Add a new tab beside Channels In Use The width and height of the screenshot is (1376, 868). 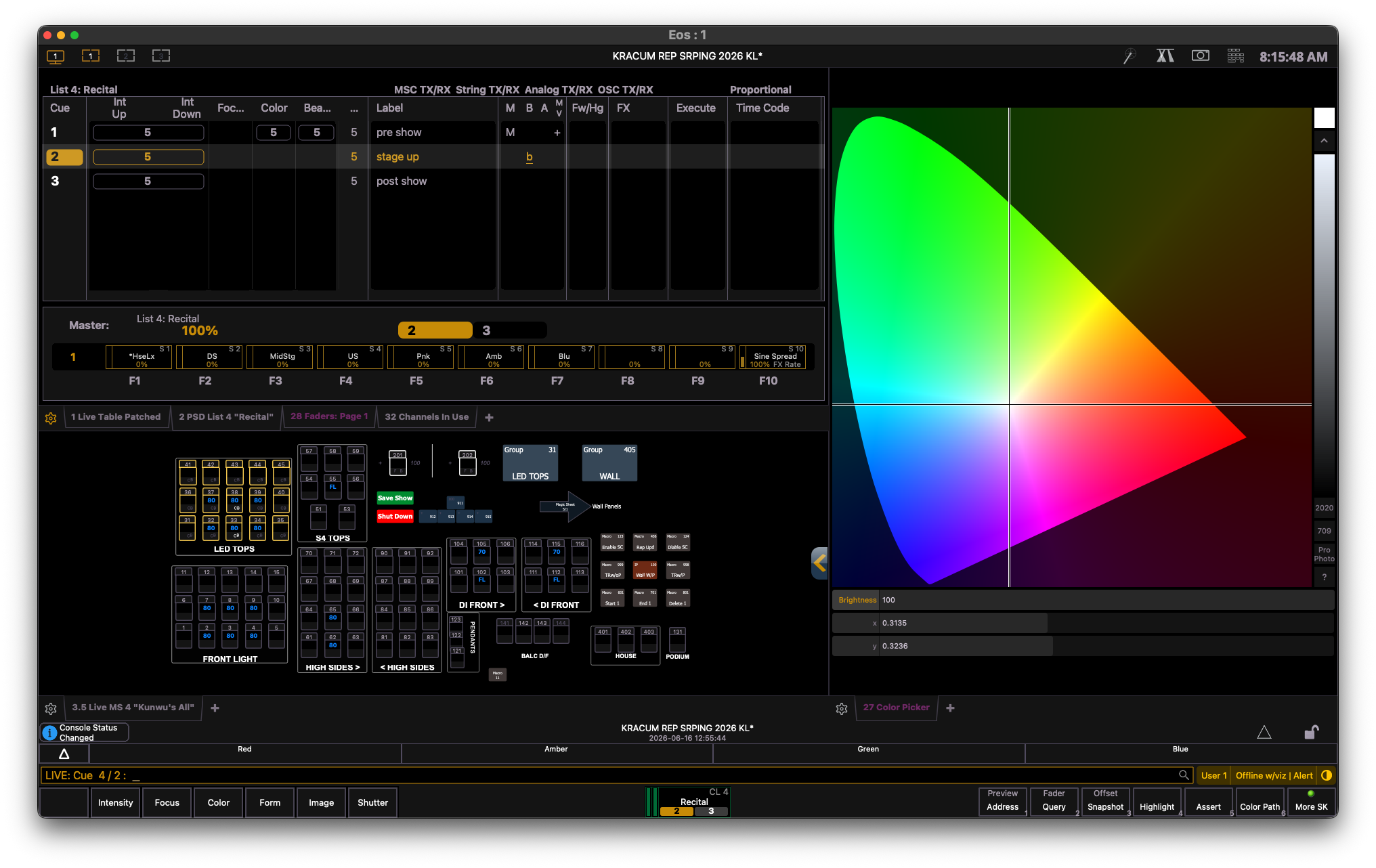(x=489, y=418)
